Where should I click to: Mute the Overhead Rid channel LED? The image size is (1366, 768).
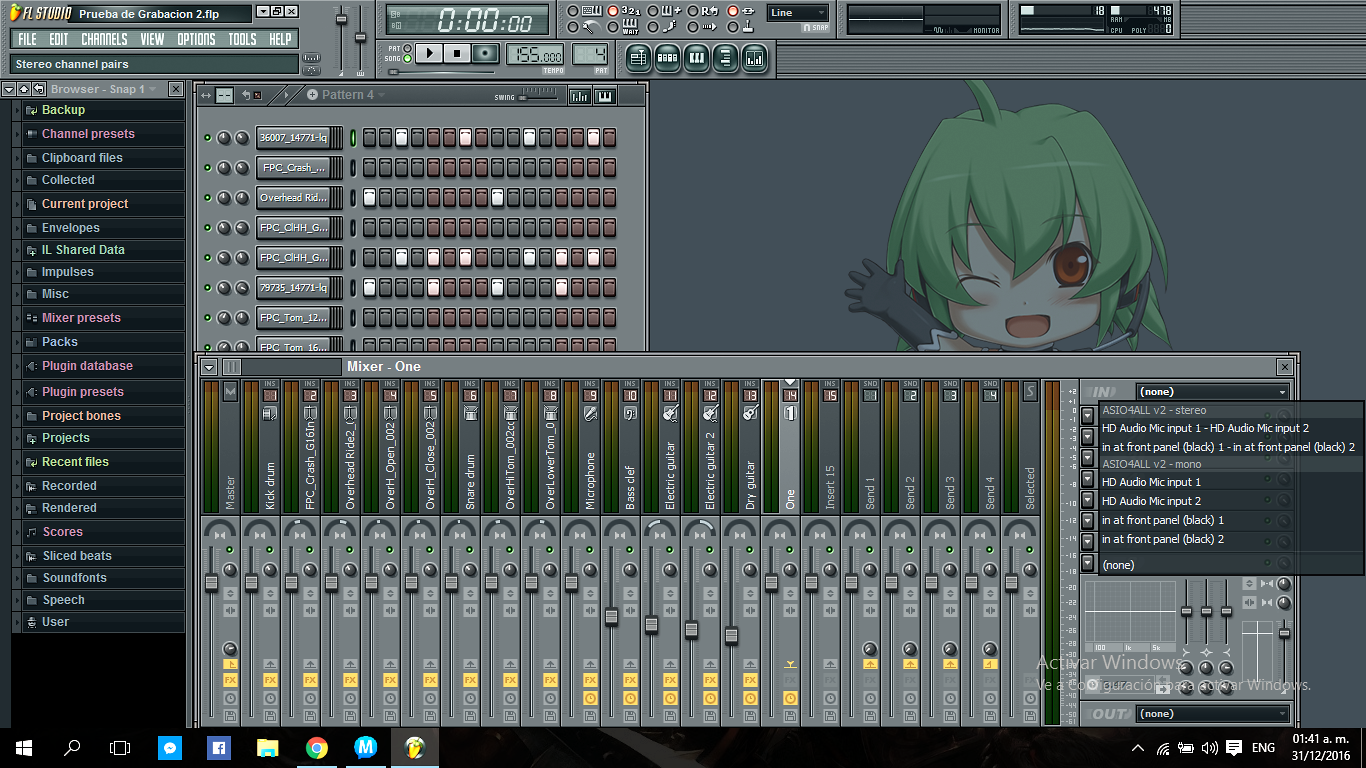(x=208, y=198)
